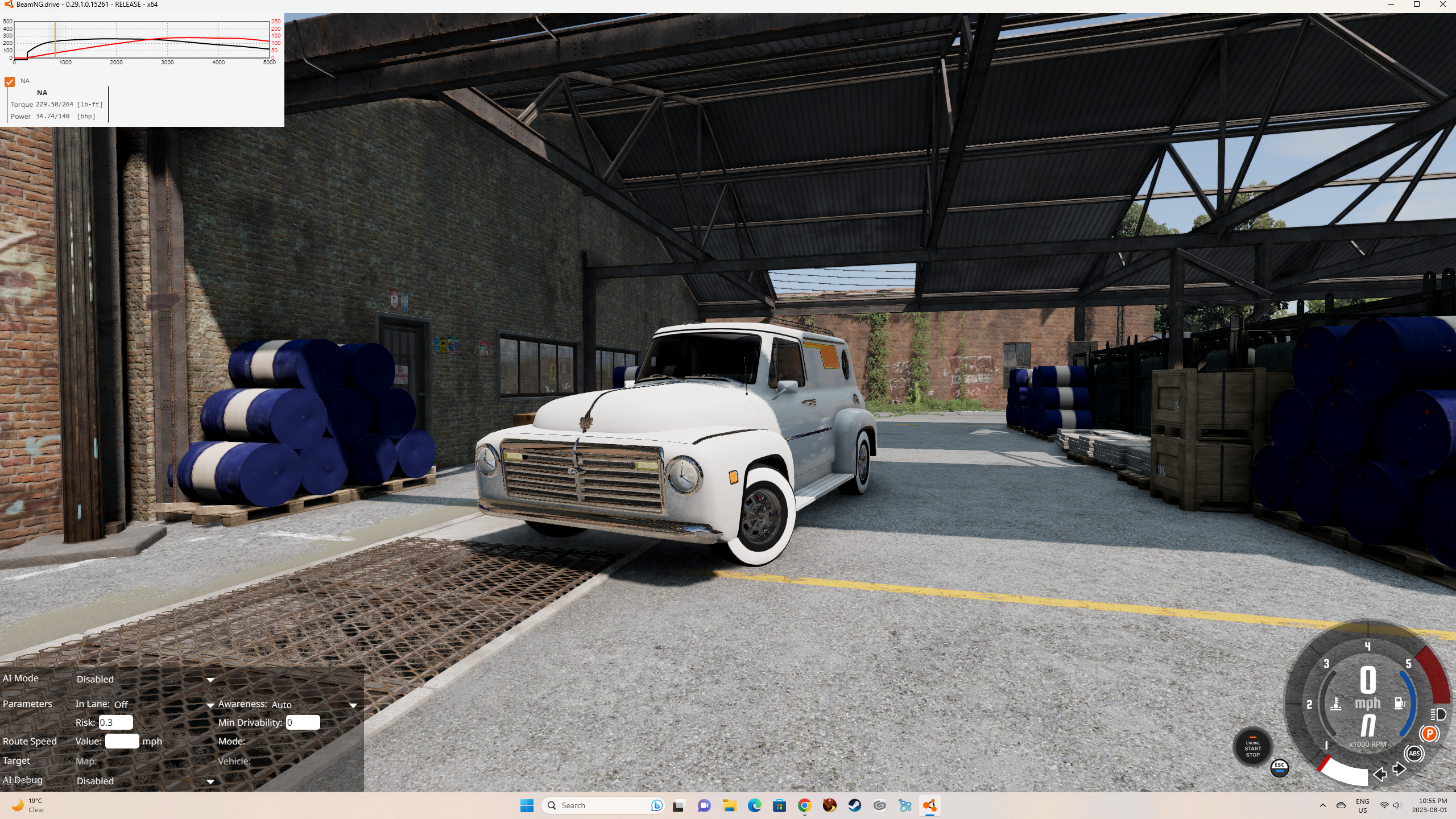
Task: Click the parking brake P indicator
Action: pyautogui.click(x=1429, y=734)
